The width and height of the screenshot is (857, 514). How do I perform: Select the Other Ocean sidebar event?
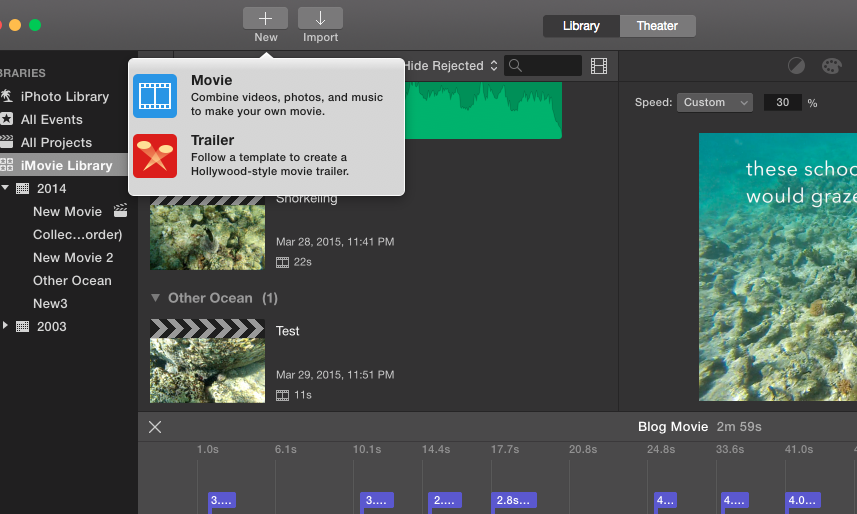click(x=72, y=281)
